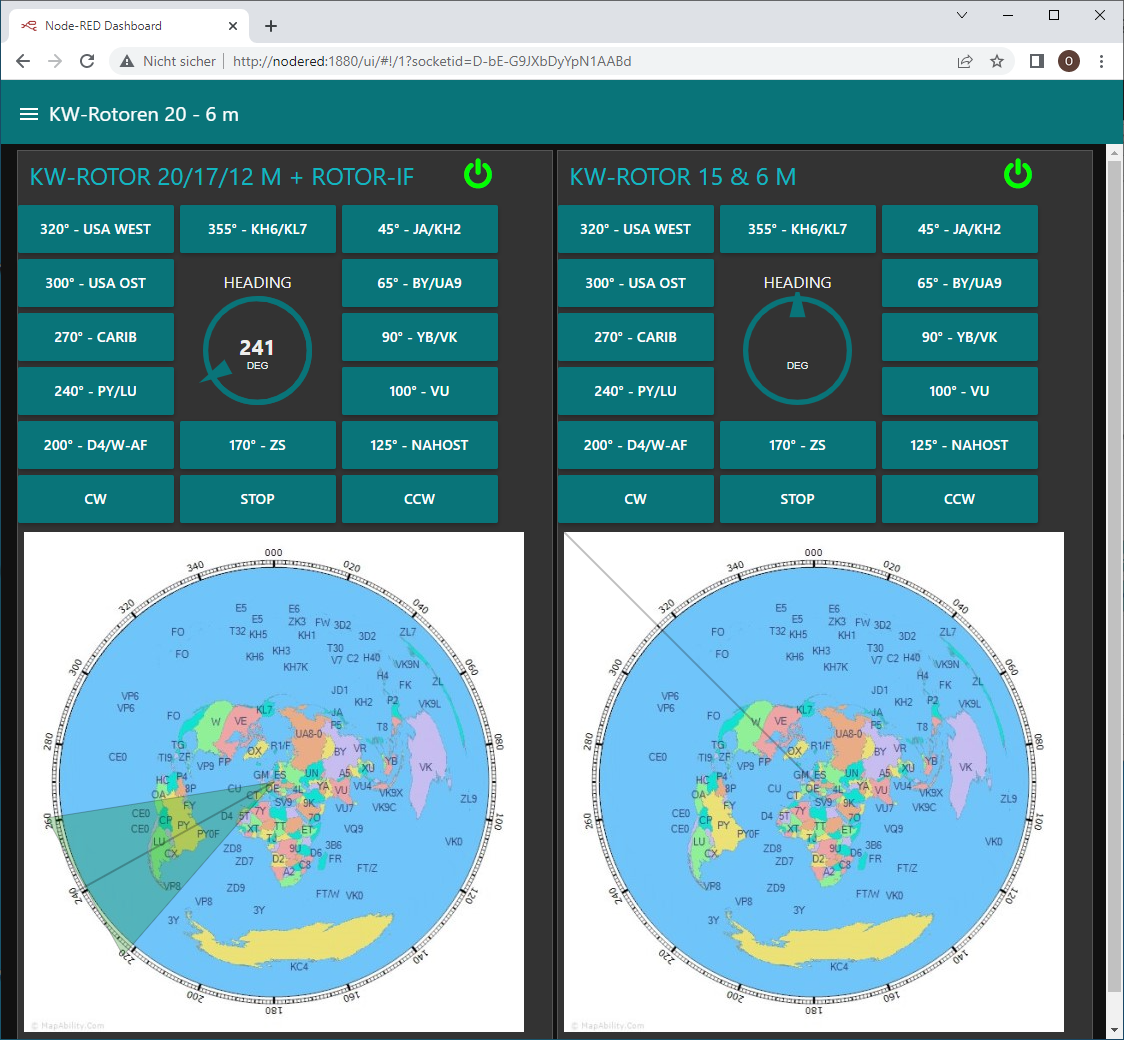Set right rotor to 65° BY/UA9

point(959,283)
